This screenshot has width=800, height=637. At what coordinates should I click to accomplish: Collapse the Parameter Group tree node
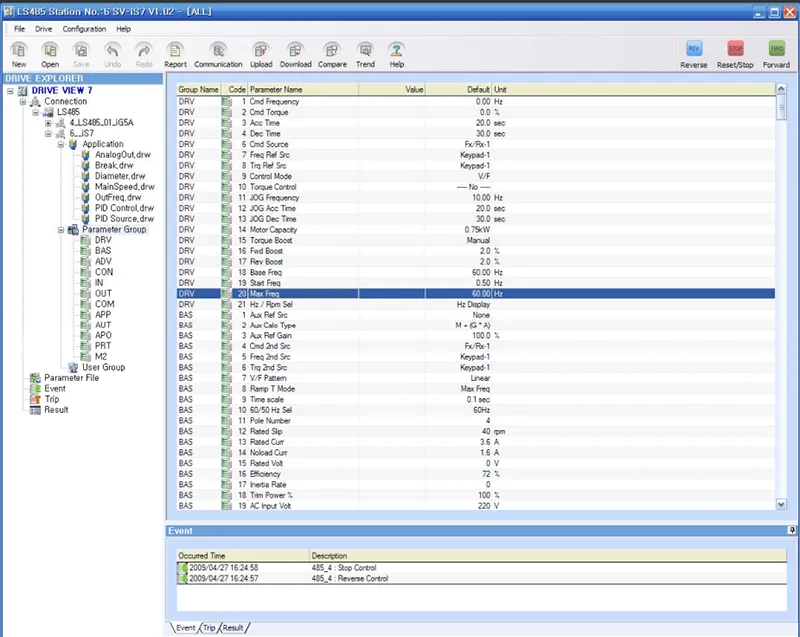click(61, 229)
